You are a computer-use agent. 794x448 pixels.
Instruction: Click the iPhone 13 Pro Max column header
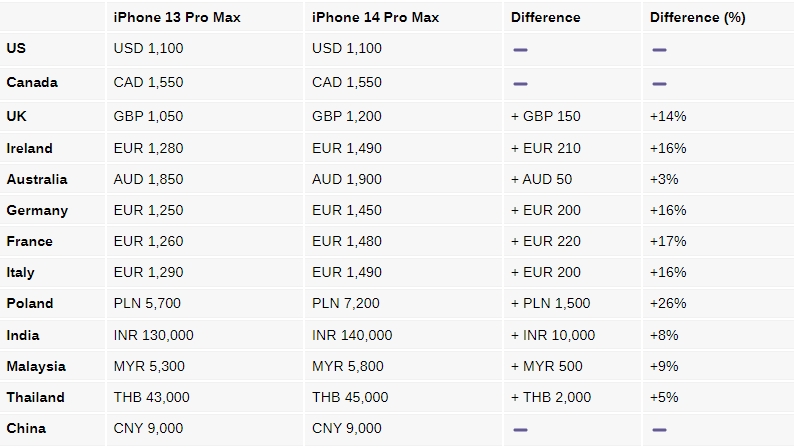177,17
